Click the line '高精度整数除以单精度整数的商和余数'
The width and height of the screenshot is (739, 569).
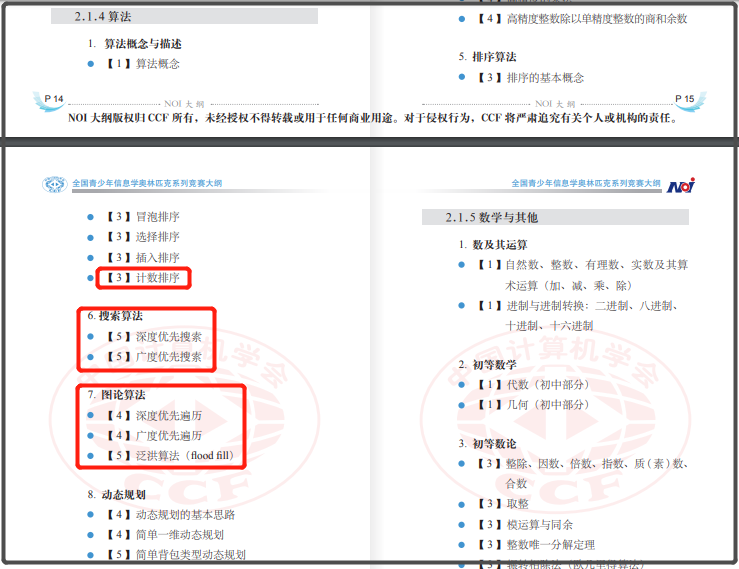pos(597,19)
